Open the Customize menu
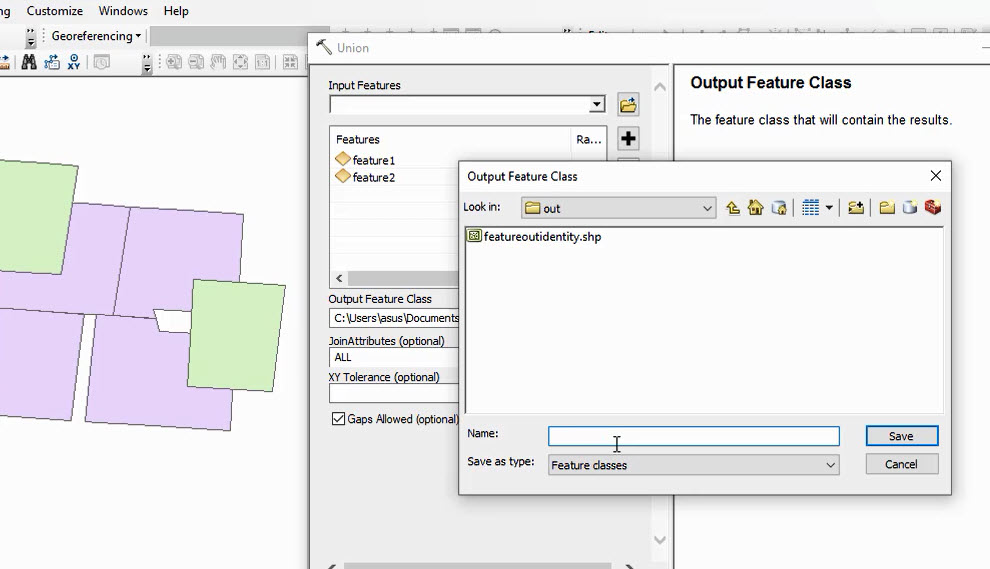The height and width of the screenshot is (569, 990). click(55, 11)
